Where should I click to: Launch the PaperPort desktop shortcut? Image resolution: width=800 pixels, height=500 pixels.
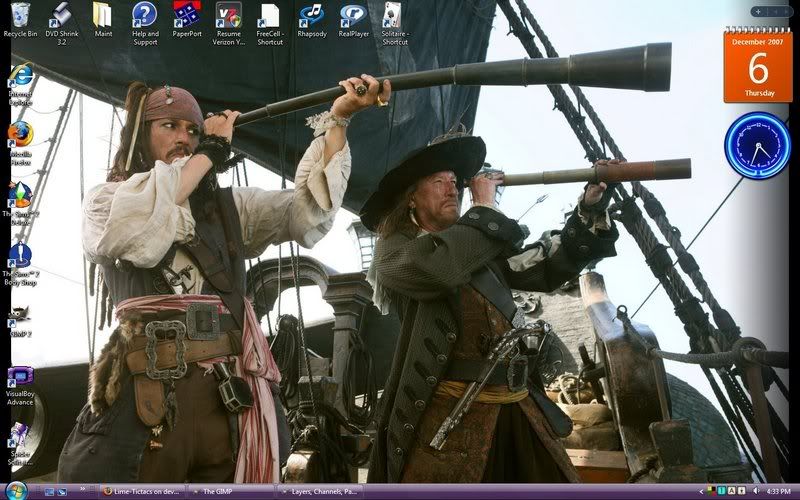[187, 19]
